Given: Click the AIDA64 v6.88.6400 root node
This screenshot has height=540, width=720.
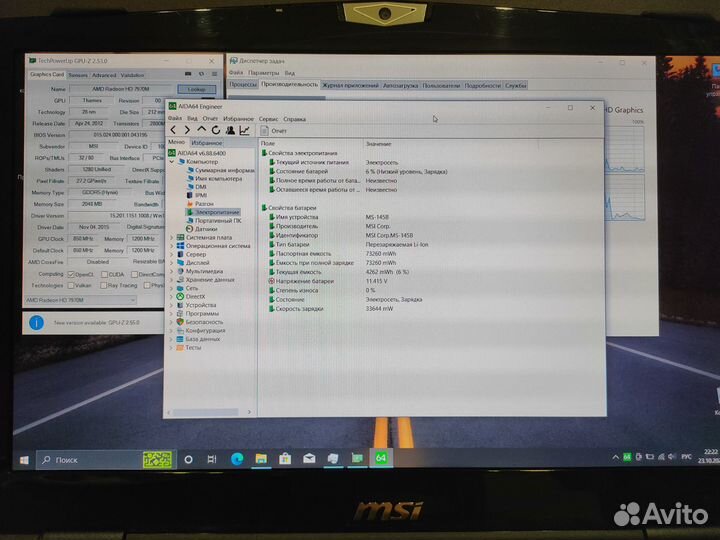Looking at the screenshot, I should (197, 153).
